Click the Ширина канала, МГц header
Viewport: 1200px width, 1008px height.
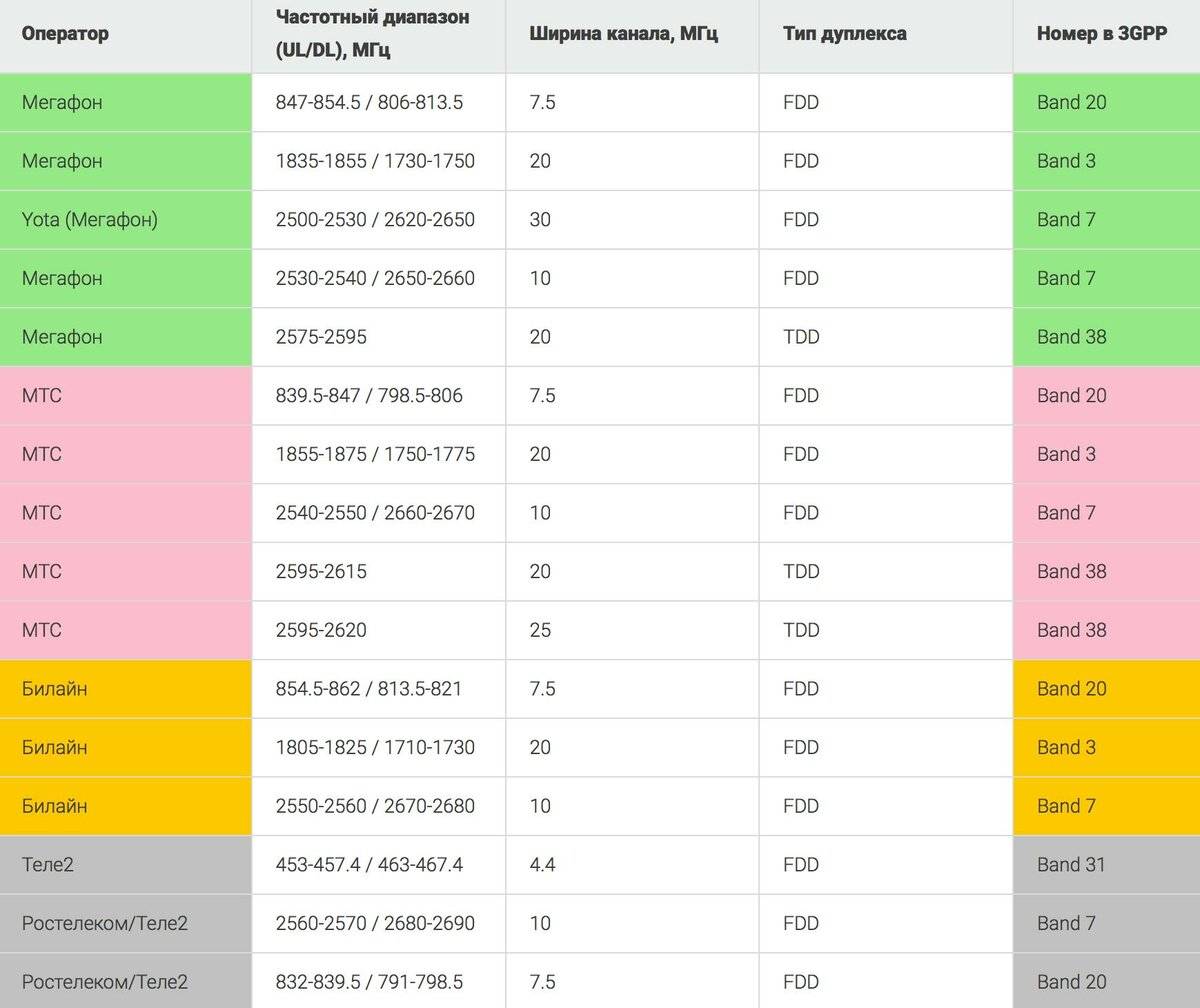click(x=632, y=36)
